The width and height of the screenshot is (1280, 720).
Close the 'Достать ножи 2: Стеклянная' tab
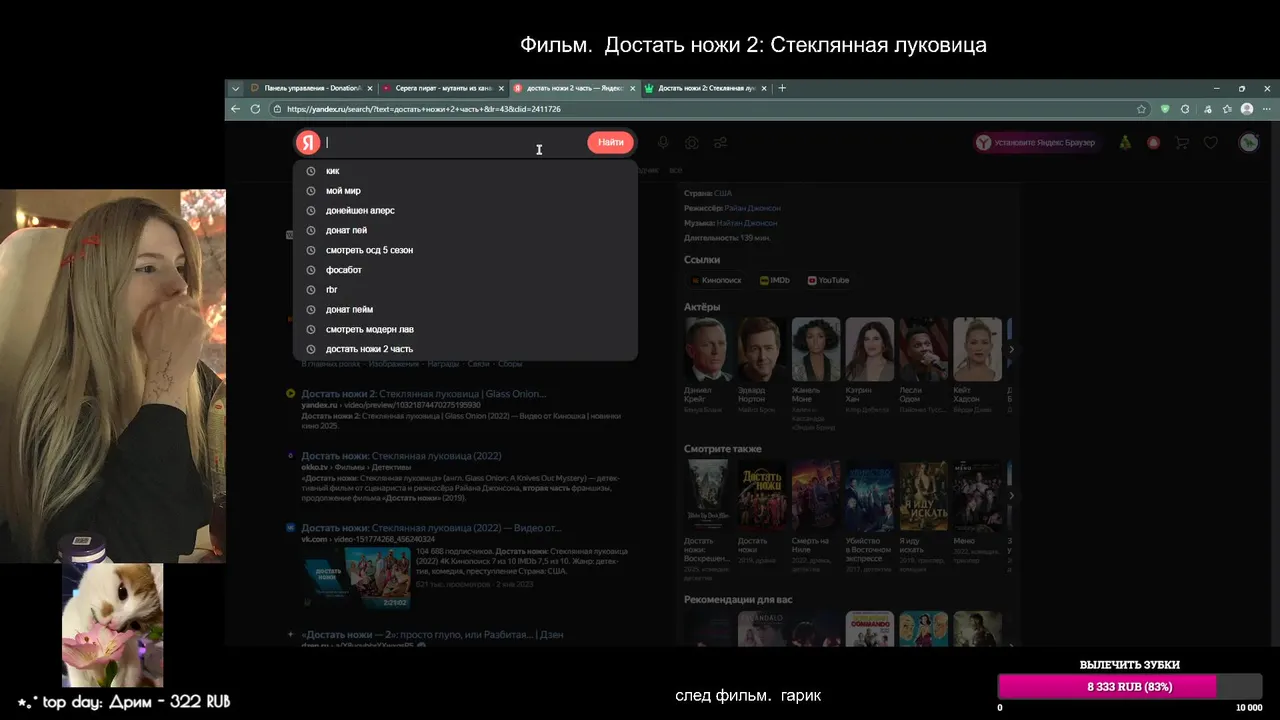[x=765, y=88]
